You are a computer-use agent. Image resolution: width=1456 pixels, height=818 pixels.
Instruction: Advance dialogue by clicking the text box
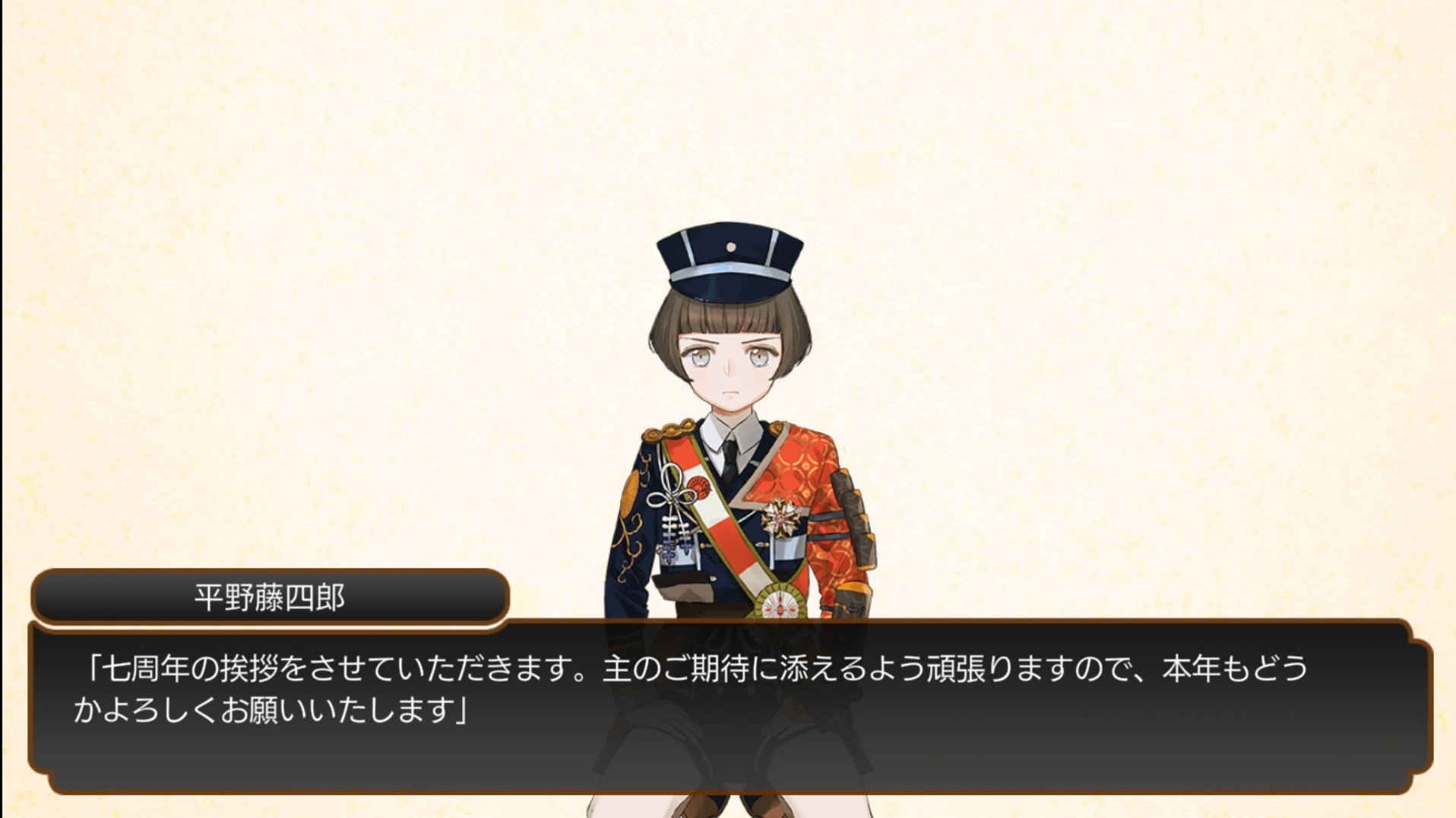tap(730, 707)
